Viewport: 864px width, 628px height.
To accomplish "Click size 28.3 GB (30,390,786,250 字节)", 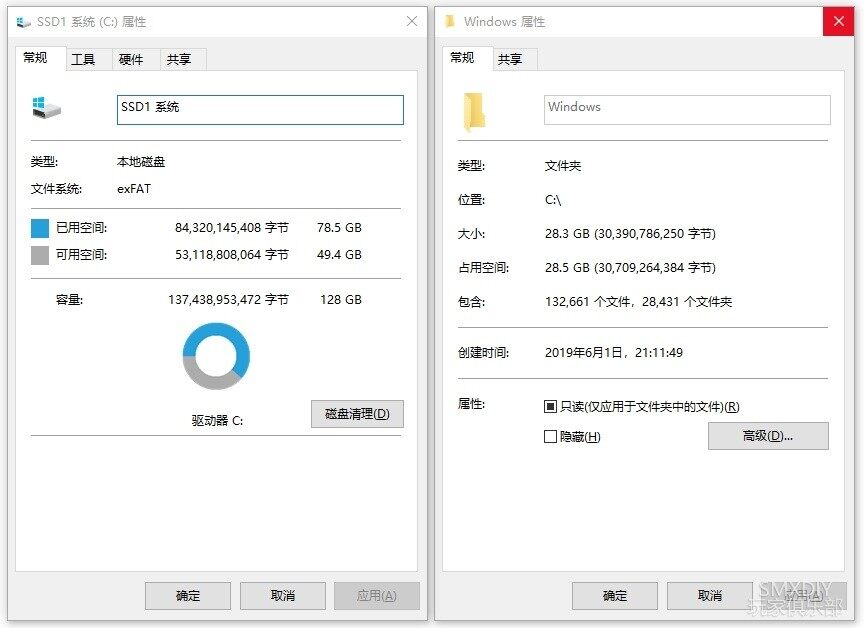I will click(630, 234).
